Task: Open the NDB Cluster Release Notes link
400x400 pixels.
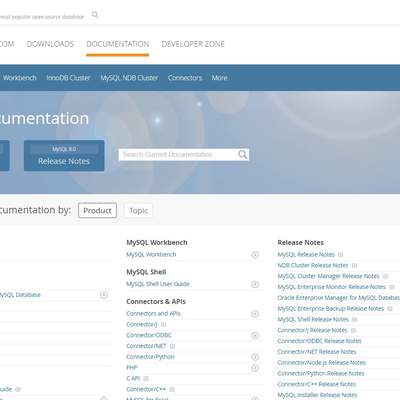Action: [x=313, y=265]
